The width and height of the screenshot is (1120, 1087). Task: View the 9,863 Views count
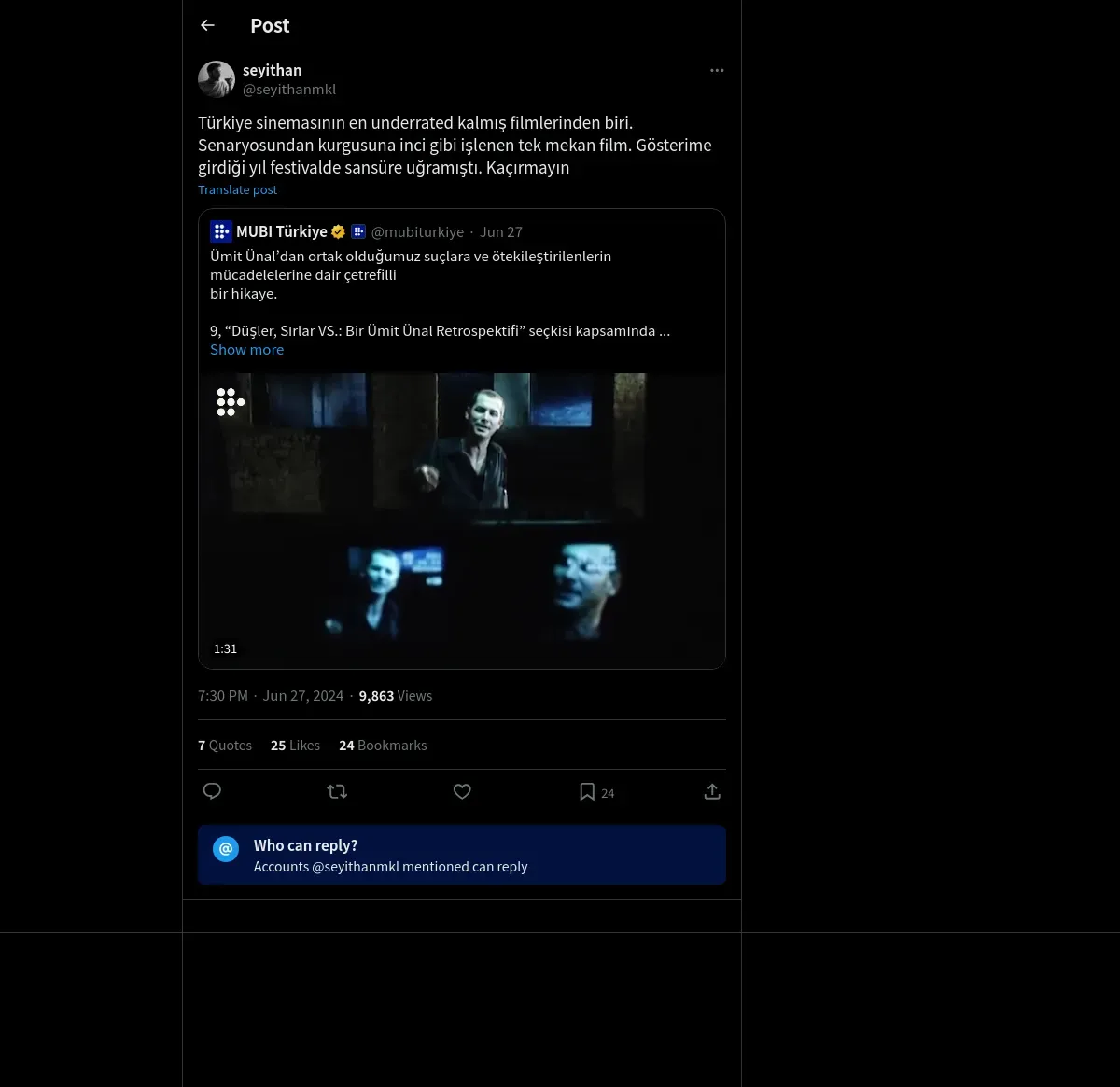396,696
